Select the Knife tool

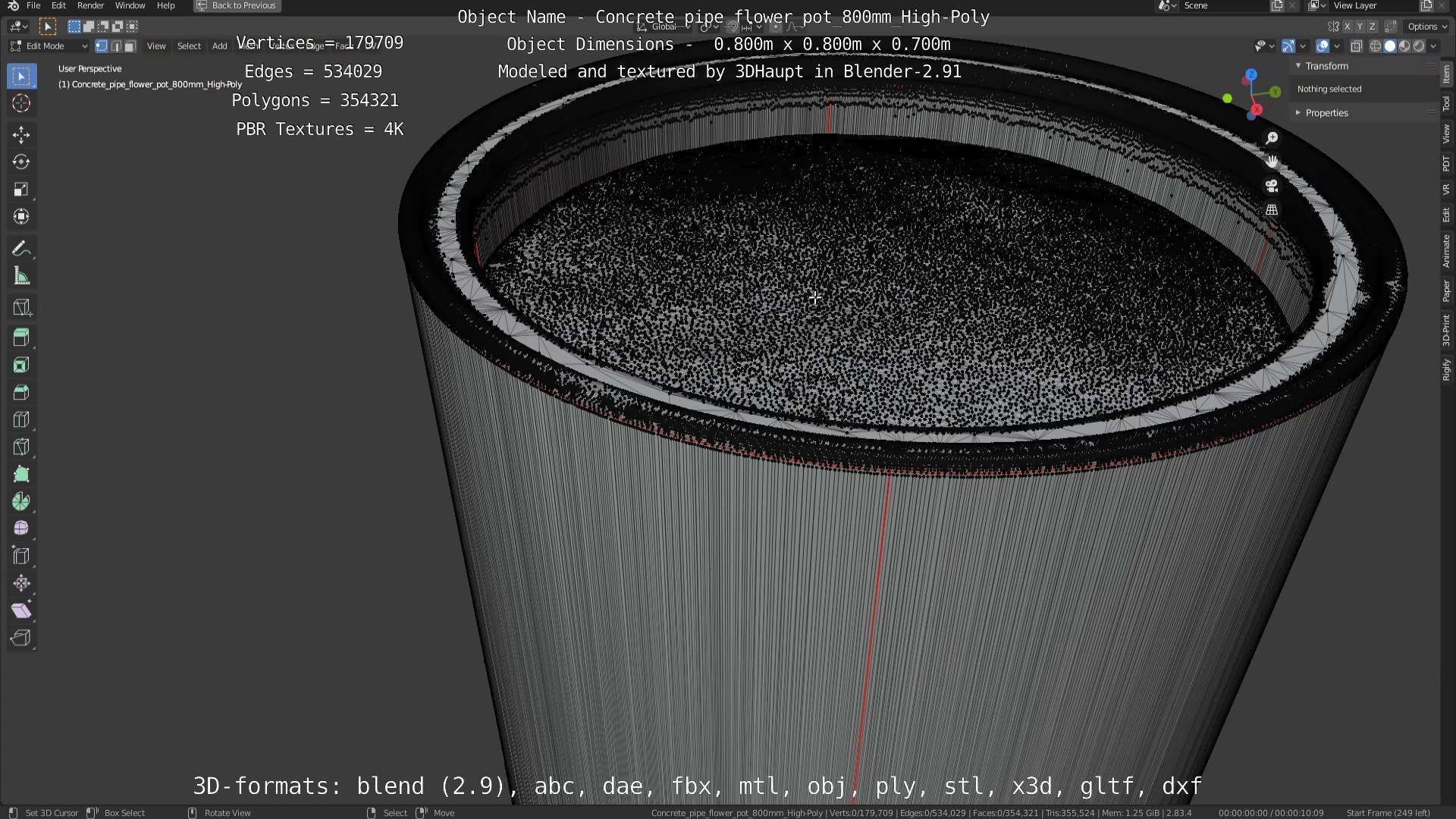(21, 447)
